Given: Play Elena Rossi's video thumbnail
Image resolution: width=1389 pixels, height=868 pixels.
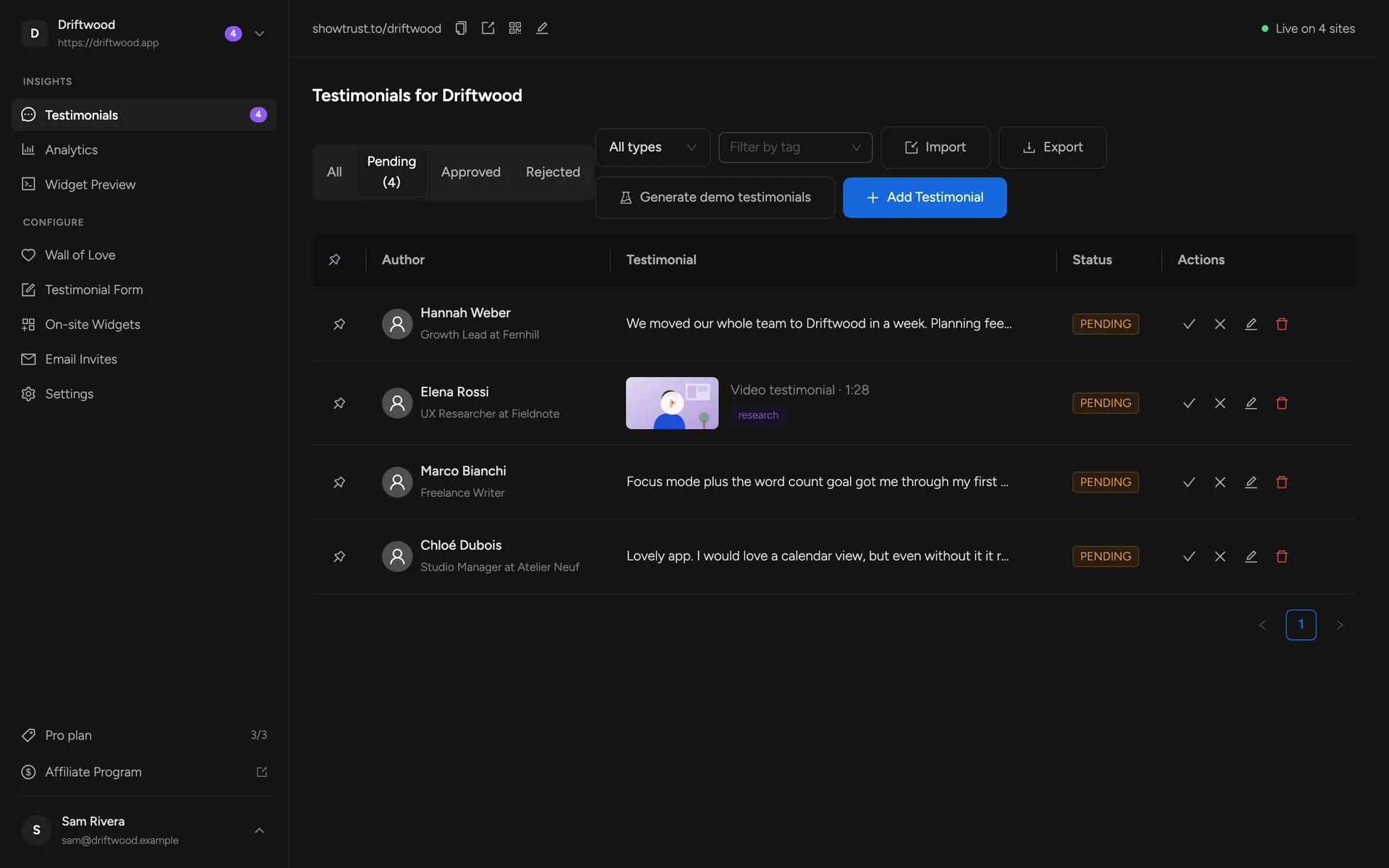Looking at the screenshot, I should 672,403.
